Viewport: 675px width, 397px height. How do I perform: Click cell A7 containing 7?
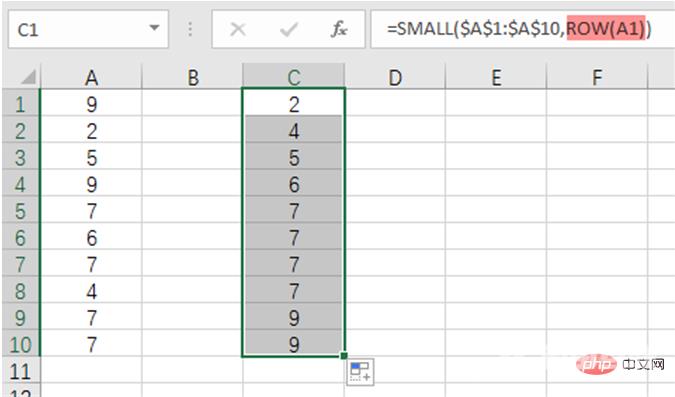tap(91, 263)
